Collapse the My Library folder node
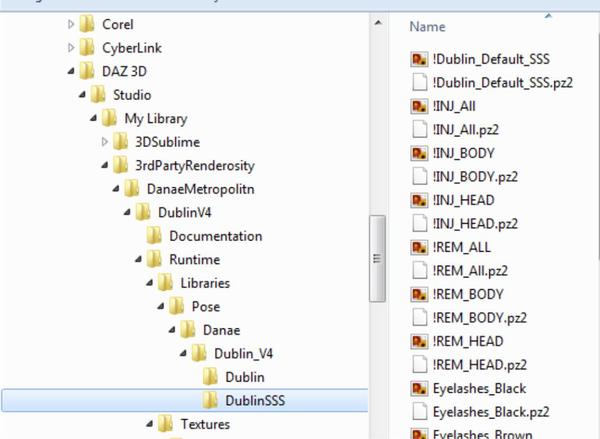The height and width of the screenshot is (439, 600). tap(93, 118)
